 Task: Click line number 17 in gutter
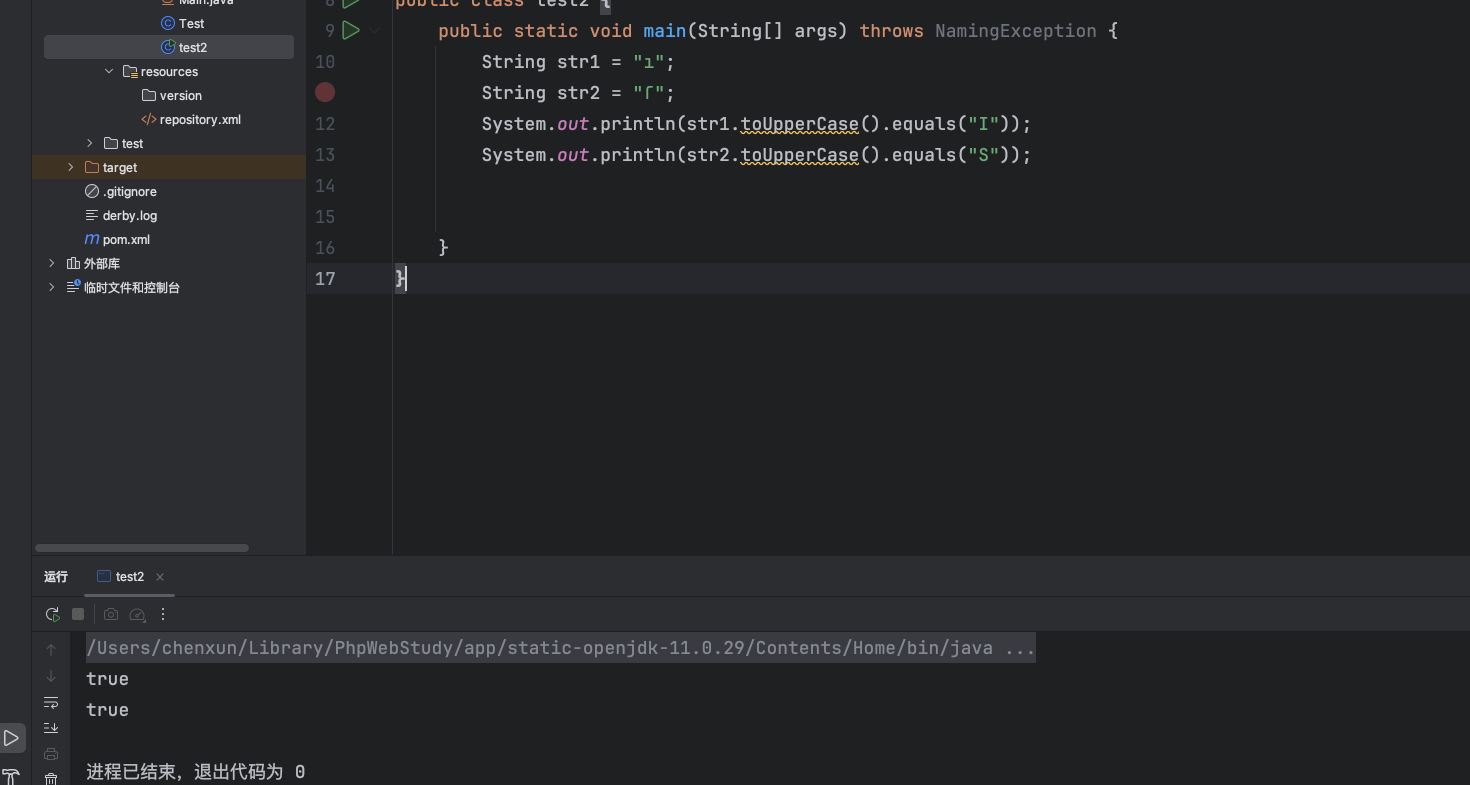[325, 279]
